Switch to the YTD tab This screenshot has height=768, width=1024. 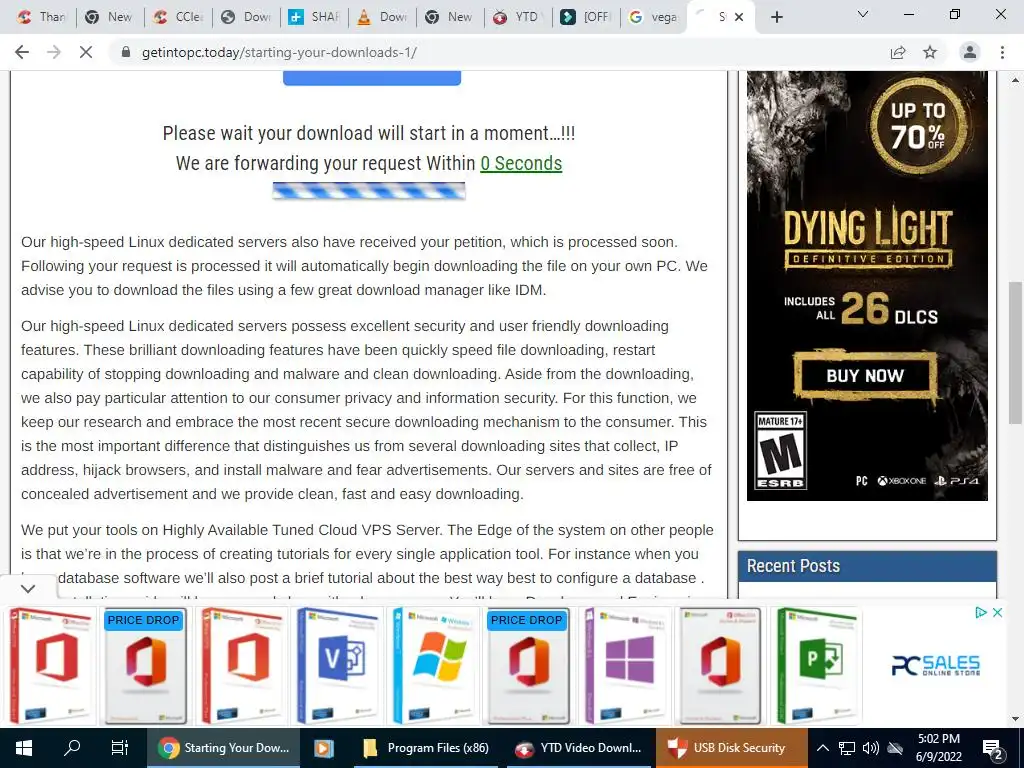click(519, 17)
